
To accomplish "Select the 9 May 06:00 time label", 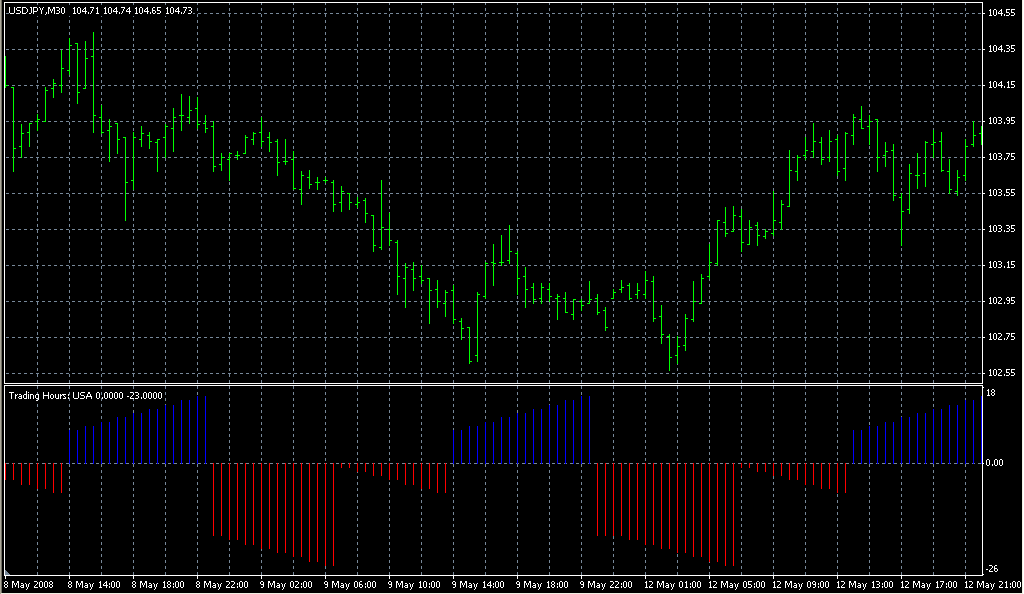I will (350, 585).
